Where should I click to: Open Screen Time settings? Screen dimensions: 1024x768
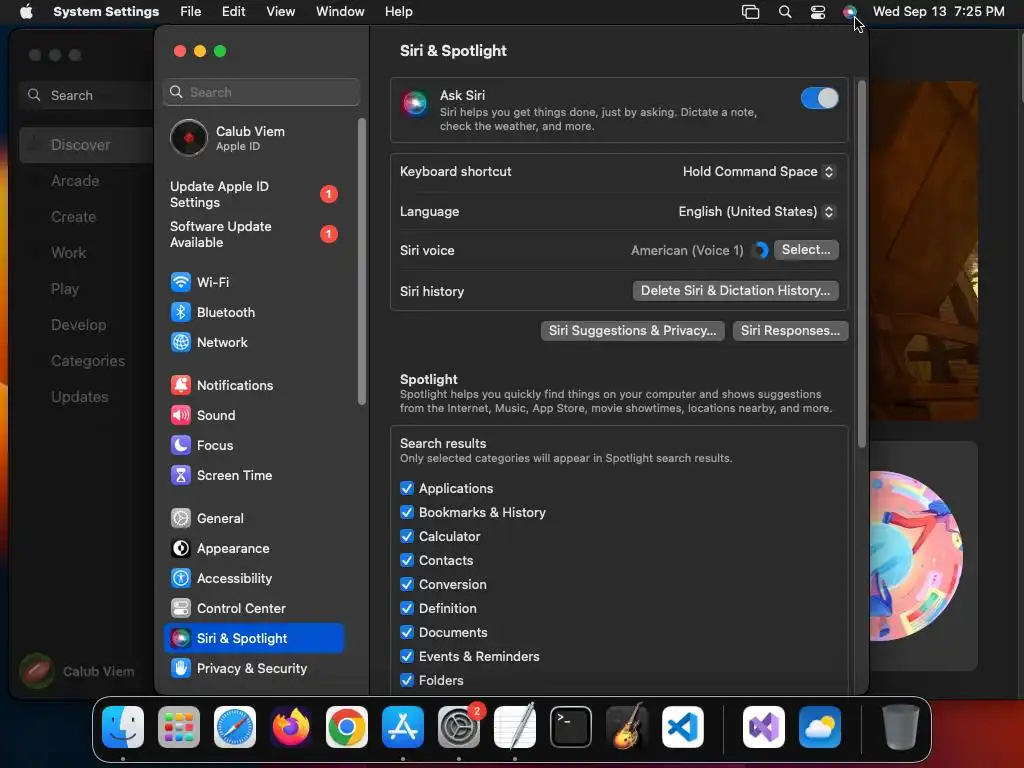[x=253, y=475]
